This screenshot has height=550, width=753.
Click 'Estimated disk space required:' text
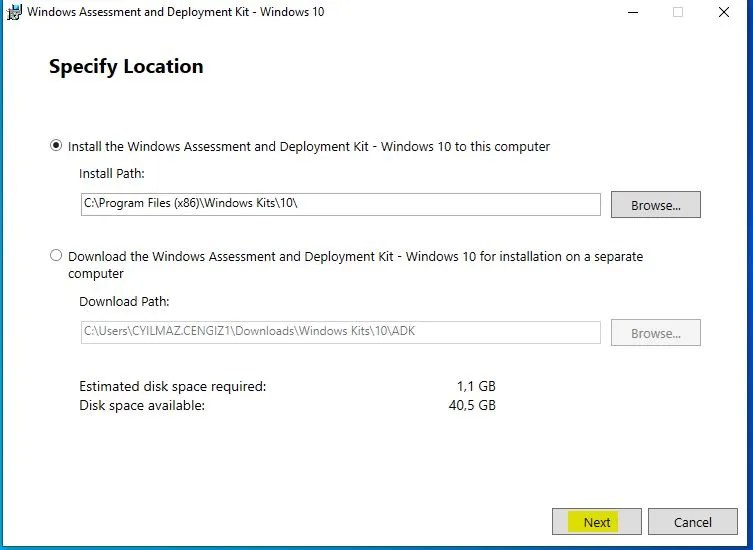click(x=172, y=386)
